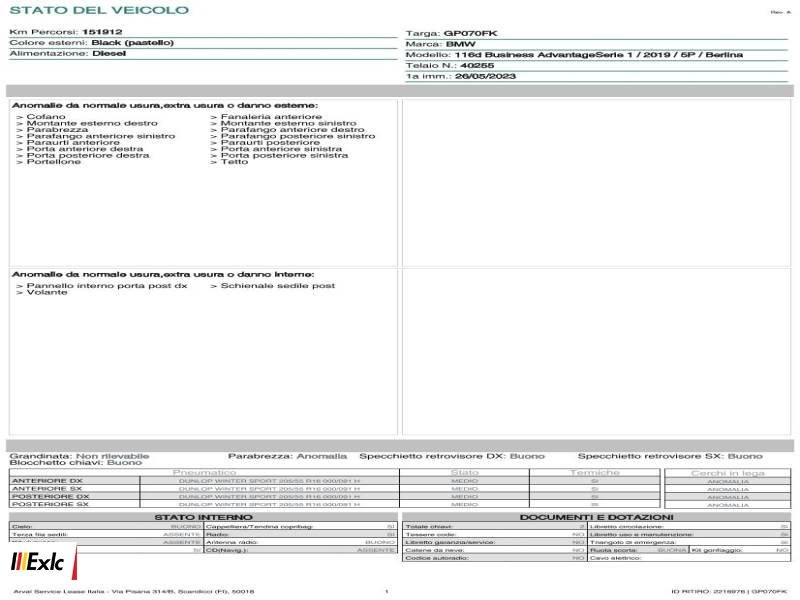Click the 'Termiche' column header
800x600 pixels.
pos(594,473)
